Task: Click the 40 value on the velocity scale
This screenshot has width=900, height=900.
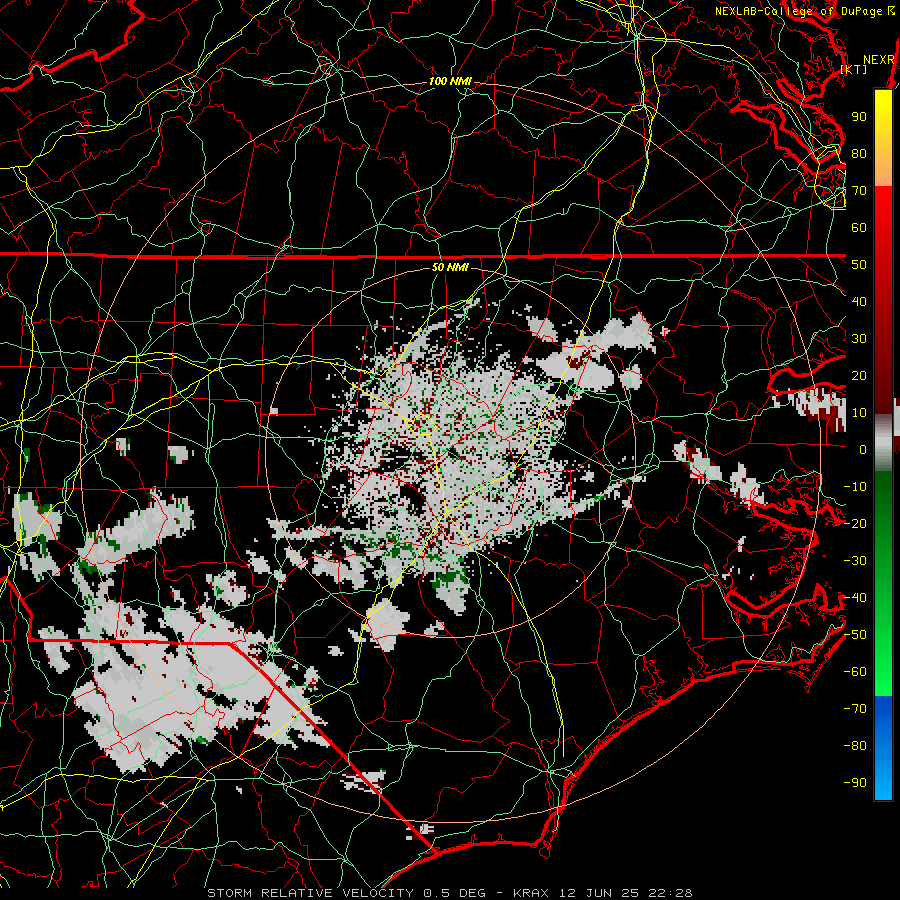Action: [x=859, y=302]
